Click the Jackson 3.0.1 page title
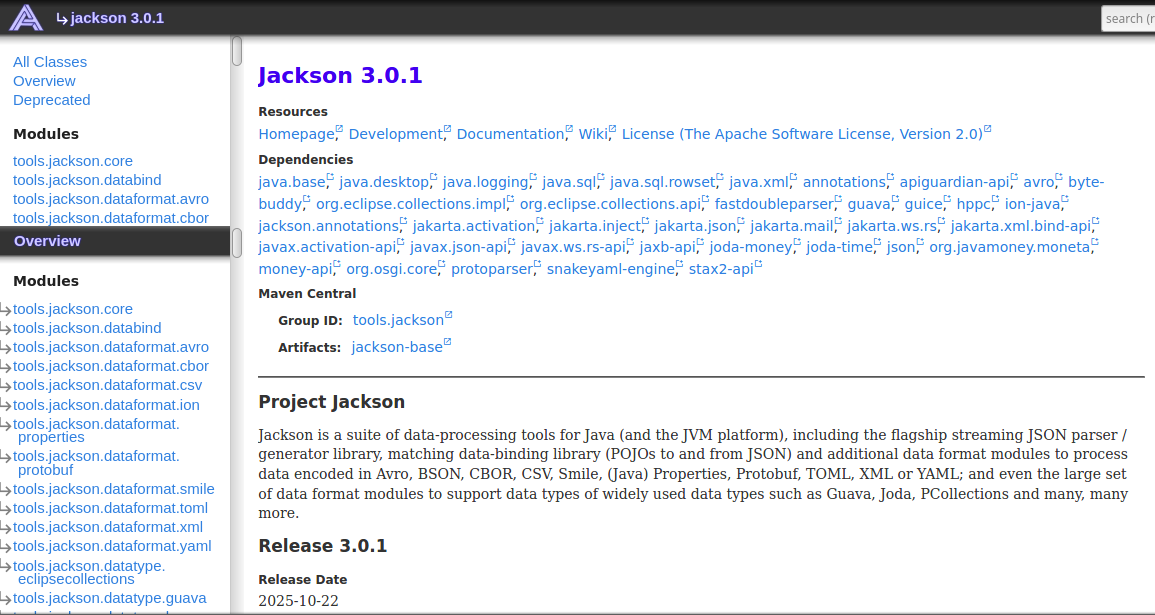 (340, 75)
